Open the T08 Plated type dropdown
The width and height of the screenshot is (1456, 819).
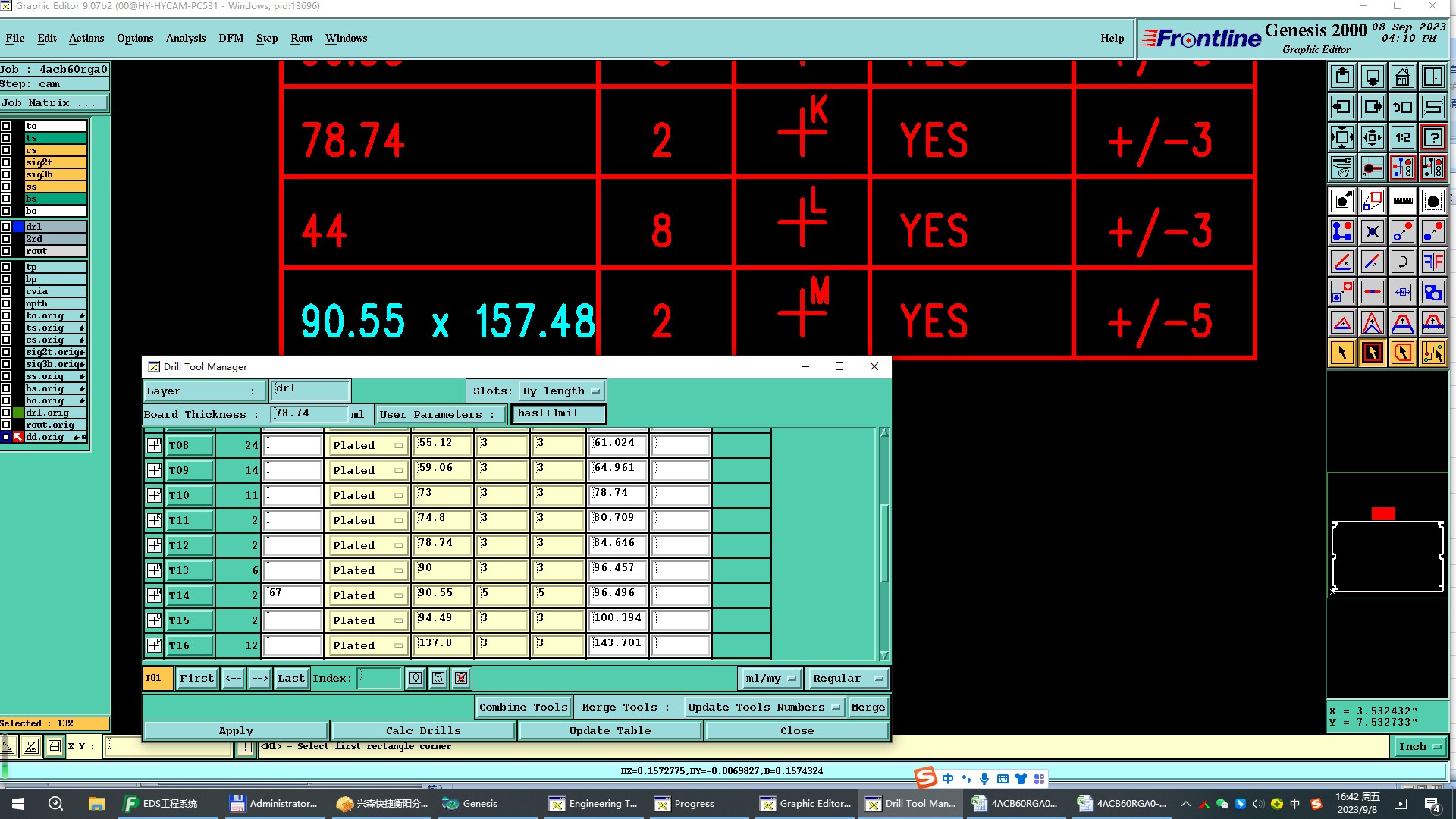pyautogui.click(x=368, y=445)
